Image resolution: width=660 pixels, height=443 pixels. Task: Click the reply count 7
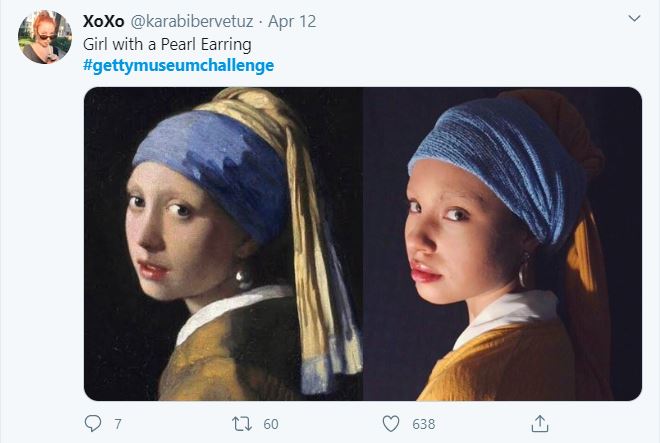pyautogui.click(x=118, y=424)
